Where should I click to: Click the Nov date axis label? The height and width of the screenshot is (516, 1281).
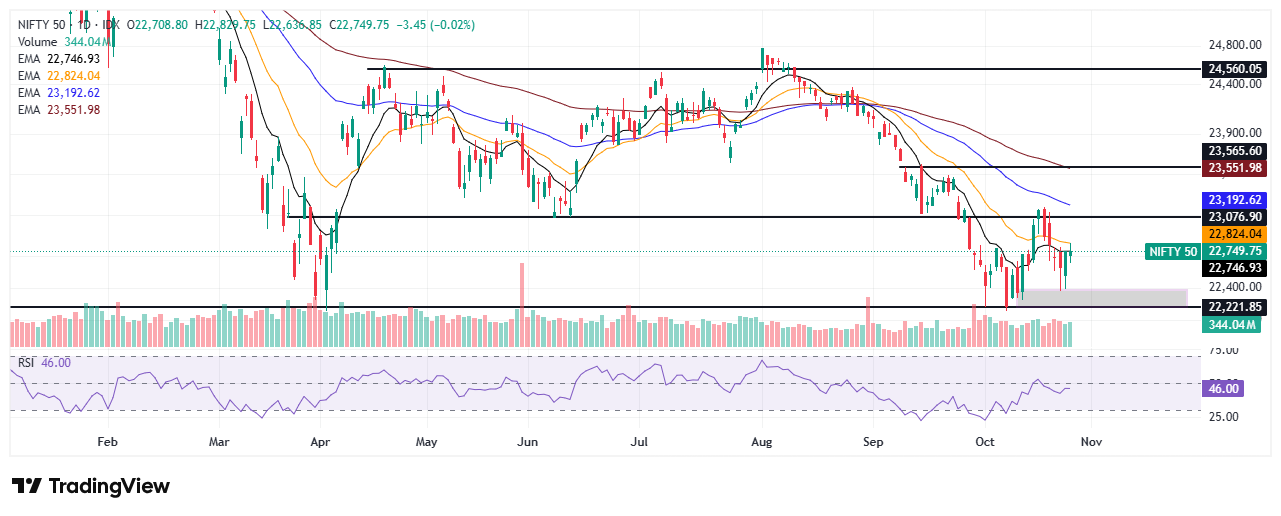[x=1092, y=440]
